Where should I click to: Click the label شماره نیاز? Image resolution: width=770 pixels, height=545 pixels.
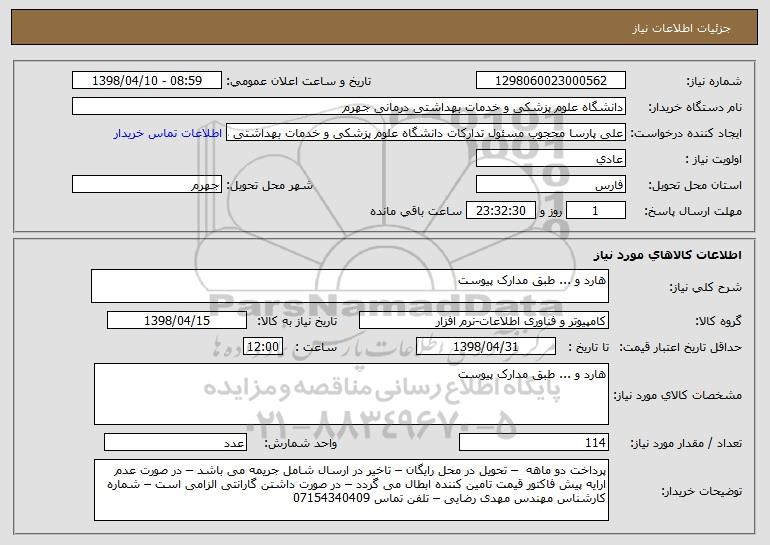click(x=714, y=82)
